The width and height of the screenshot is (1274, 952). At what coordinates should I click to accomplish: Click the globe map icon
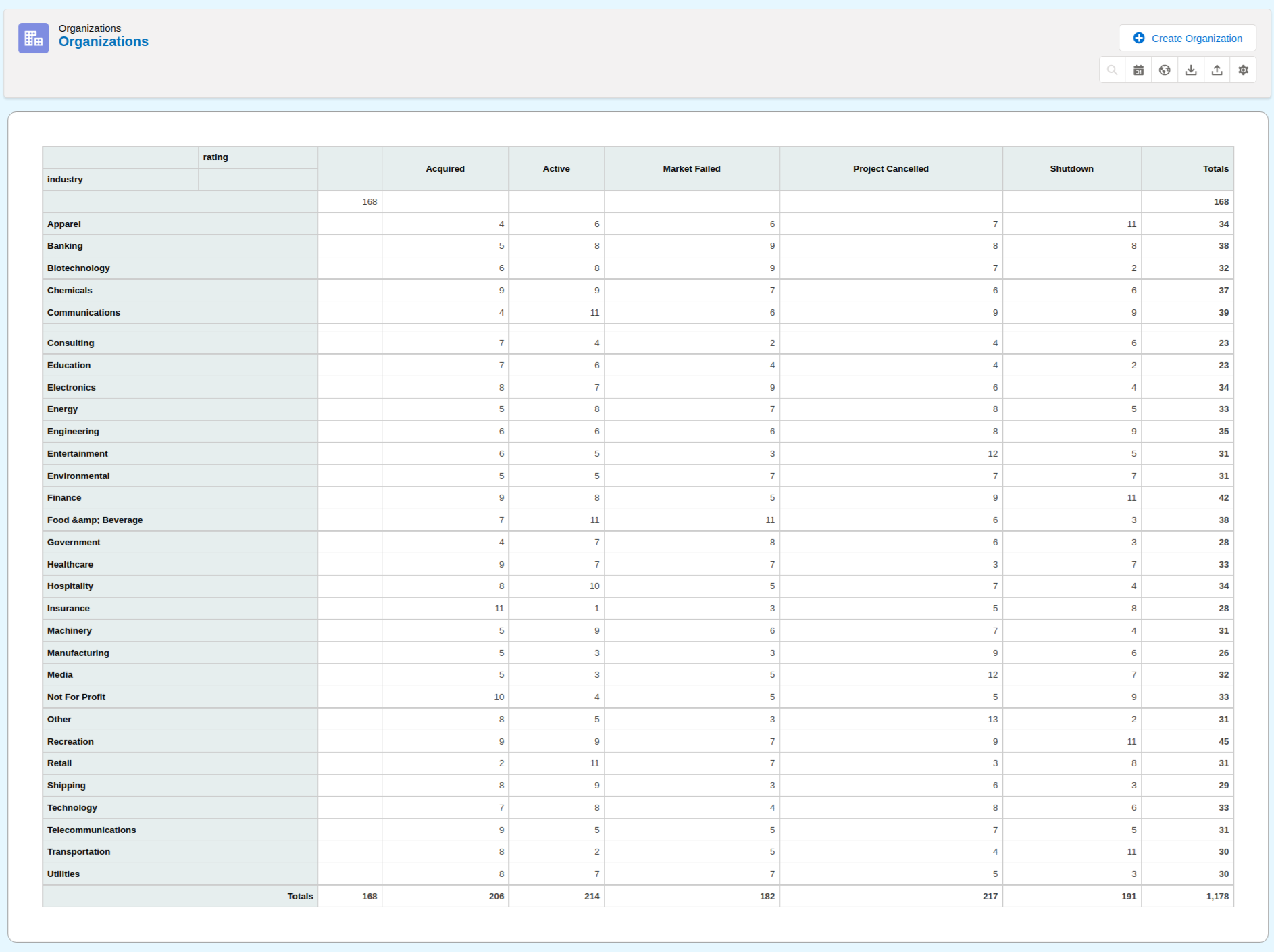(1165, 70)
